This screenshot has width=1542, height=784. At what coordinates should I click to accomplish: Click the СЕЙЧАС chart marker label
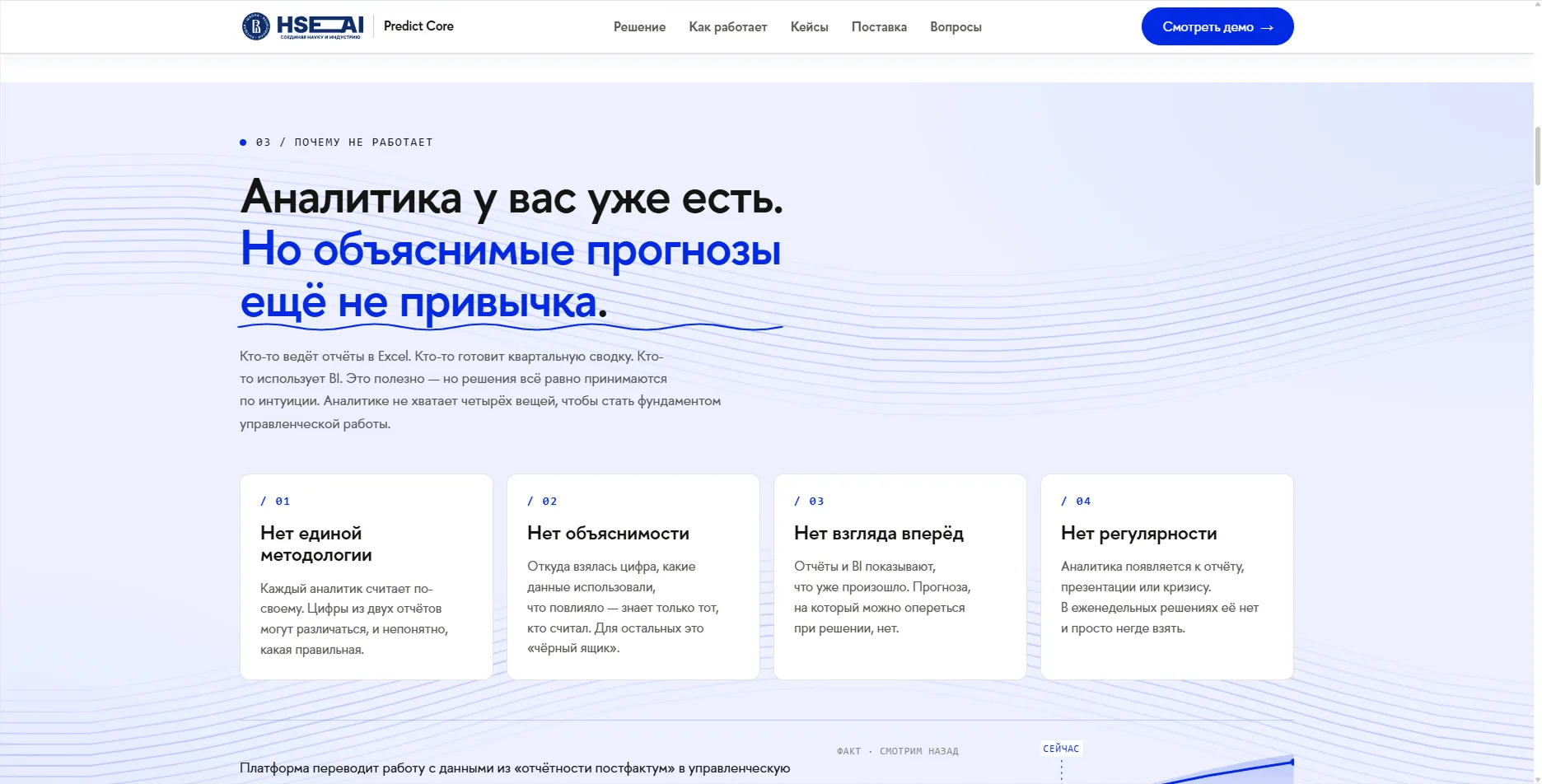(x=1061, y=749)
